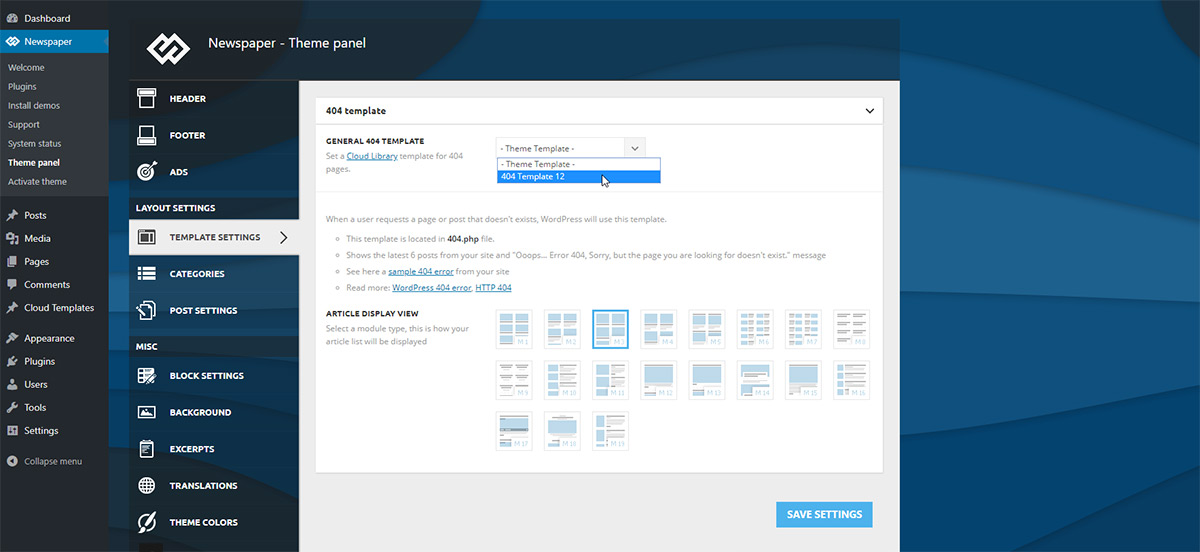Collapse the admin menu
Viewport: 1200px width, 552px height.
tap(45, 461)
